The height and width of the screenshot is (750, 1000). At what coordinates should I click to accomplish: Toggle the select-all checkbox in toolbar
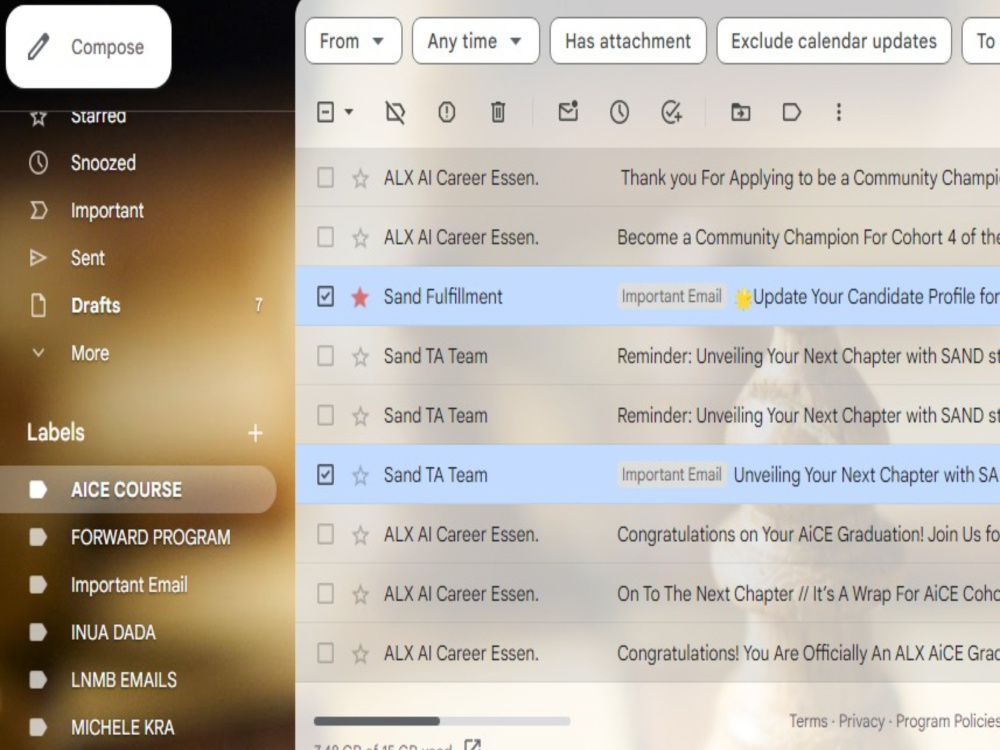[x=325, y=113]
